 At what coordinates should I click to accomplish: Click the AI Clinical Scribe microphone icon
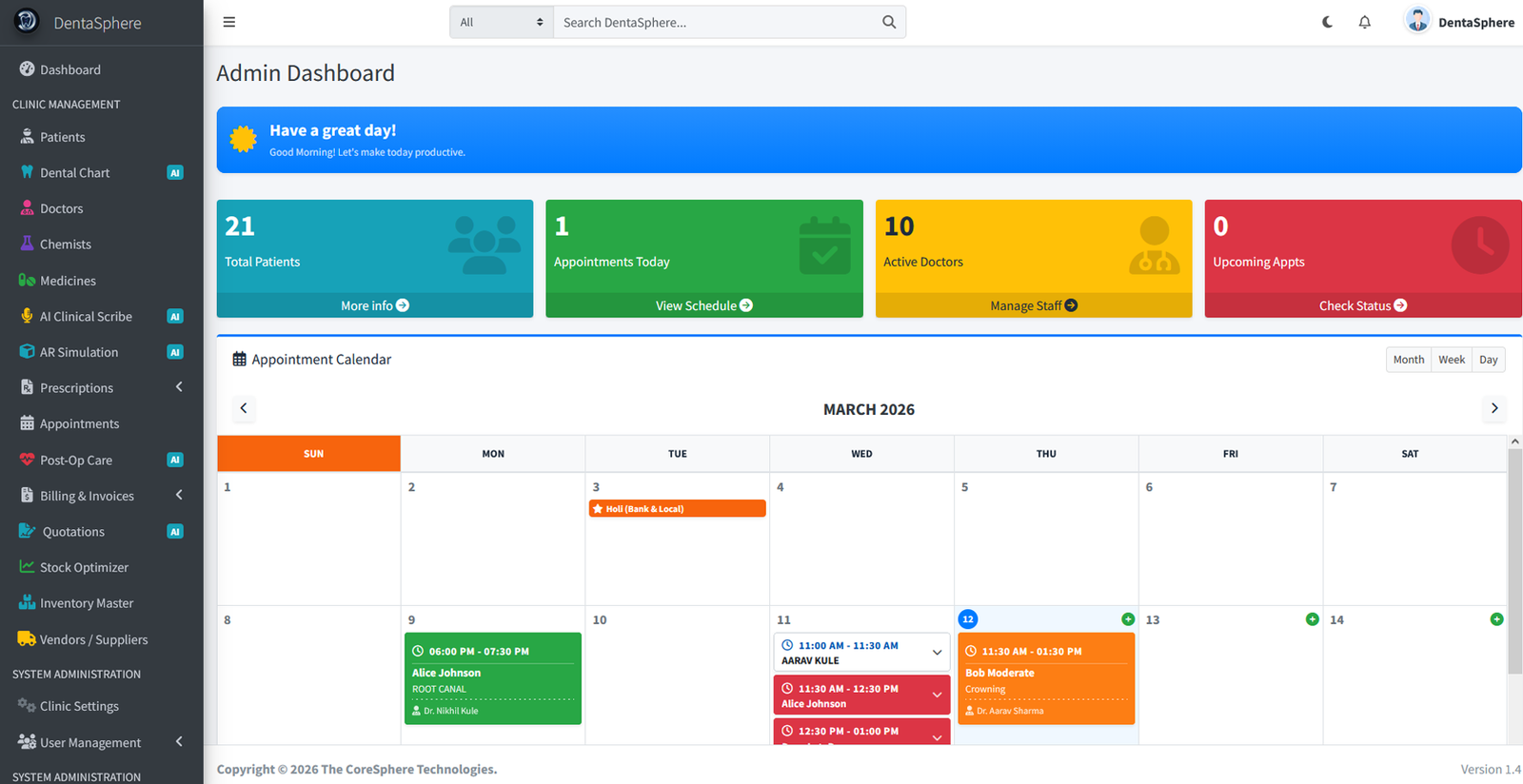click(27, 316)
